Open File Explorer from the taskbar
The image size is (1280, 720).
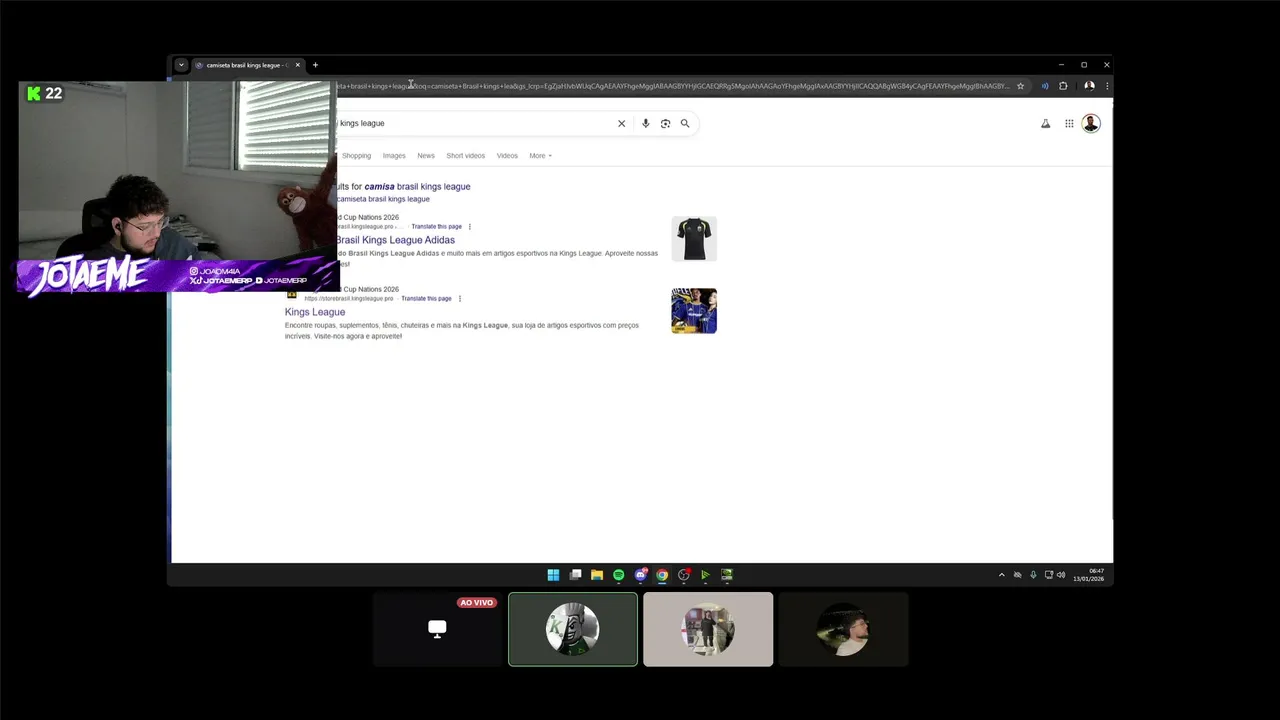pyautogui.click(x=597, y=575)
